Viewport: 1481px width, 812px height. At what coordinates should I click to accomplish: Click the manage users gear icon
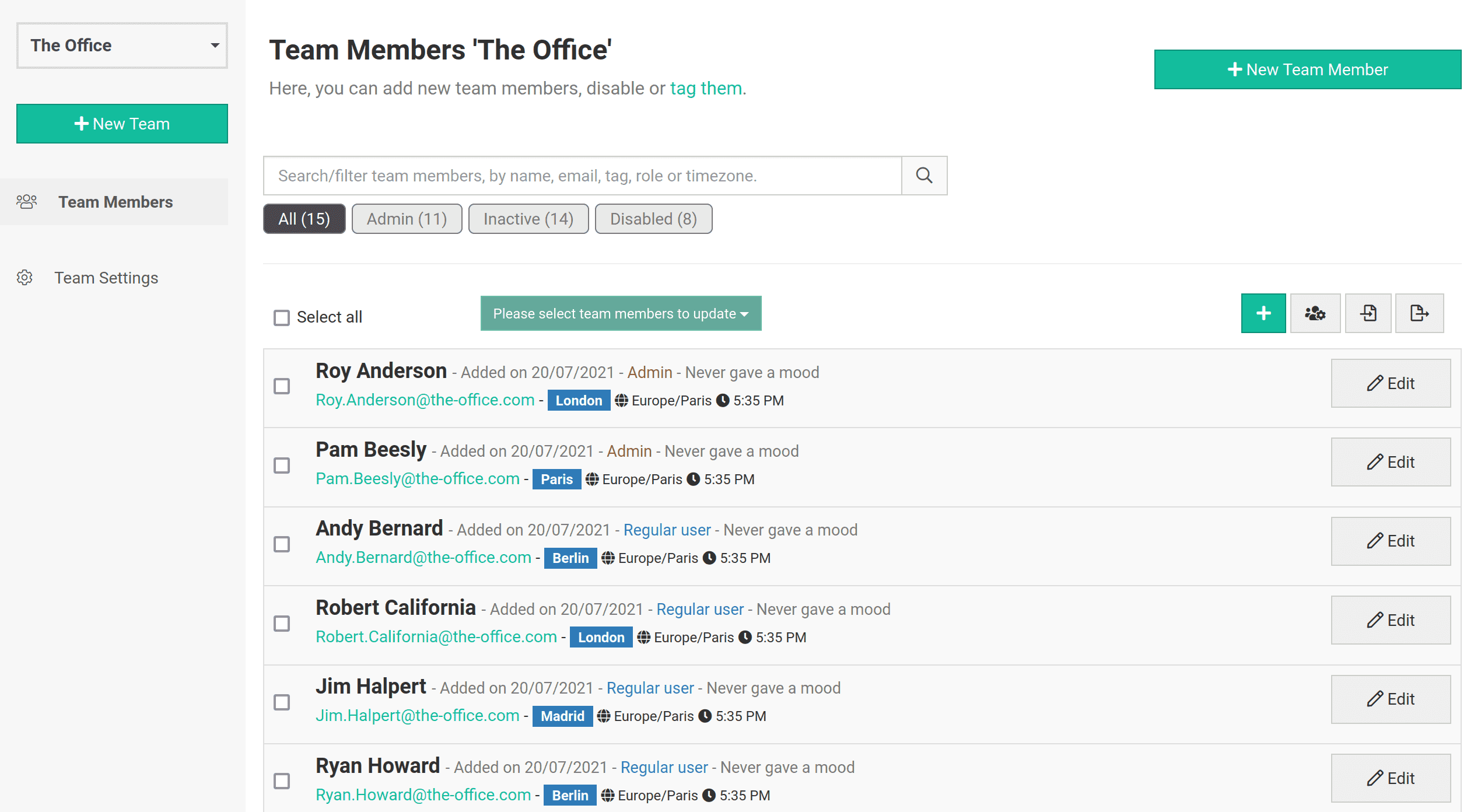(x=1315, y=313)
